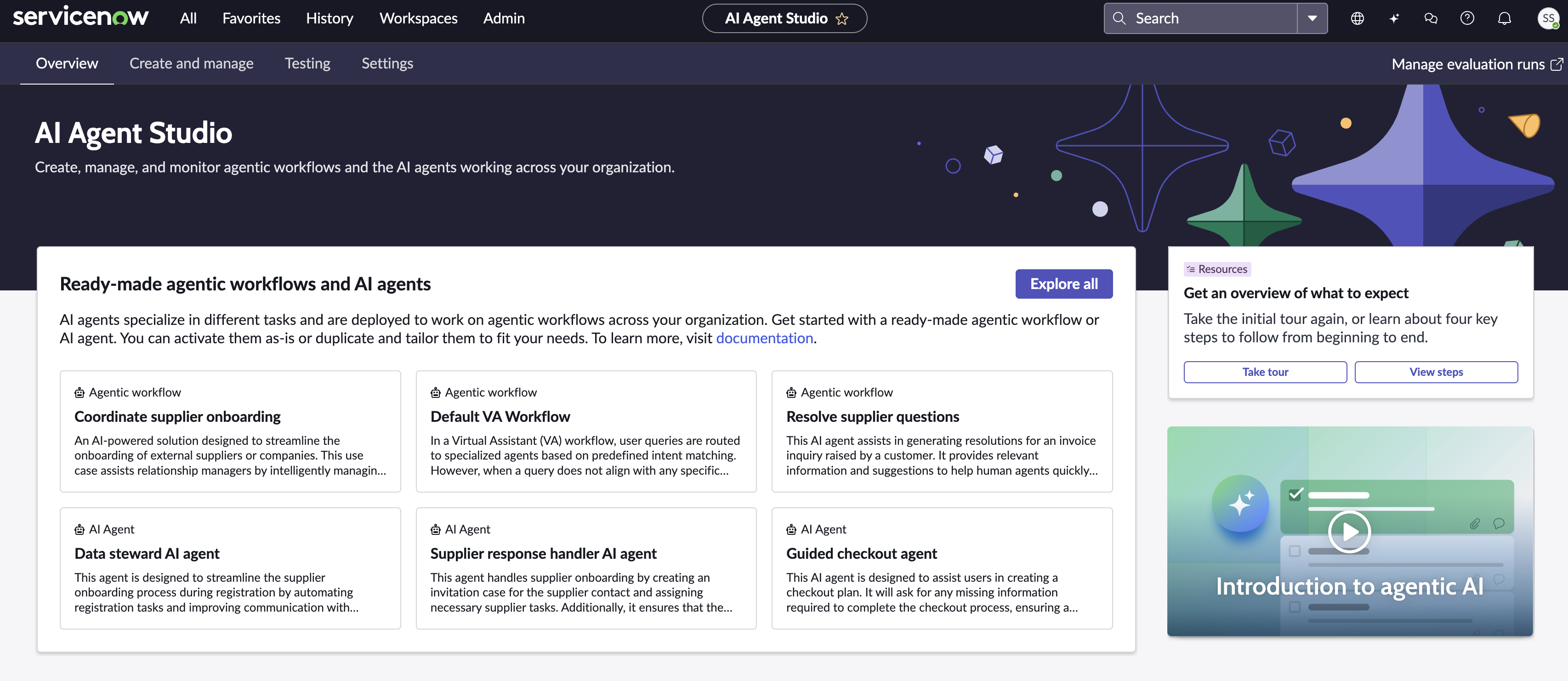Viewport: 1568px width, 681px height.
Task: Open the Favorites menu
Action: click(251, 18)
